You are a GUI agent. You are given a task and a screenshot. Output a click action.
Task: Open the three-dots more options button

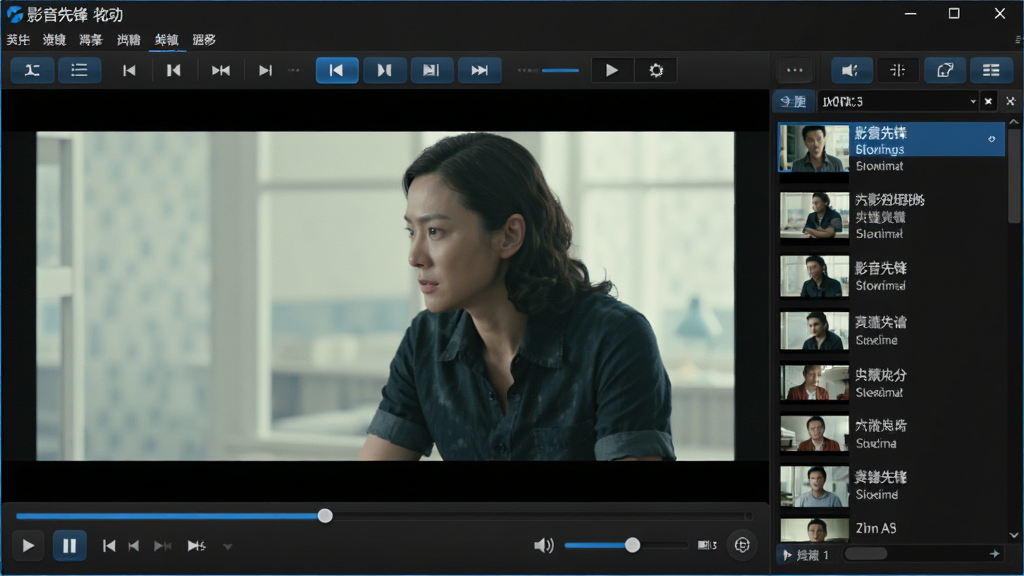point(795,70)
